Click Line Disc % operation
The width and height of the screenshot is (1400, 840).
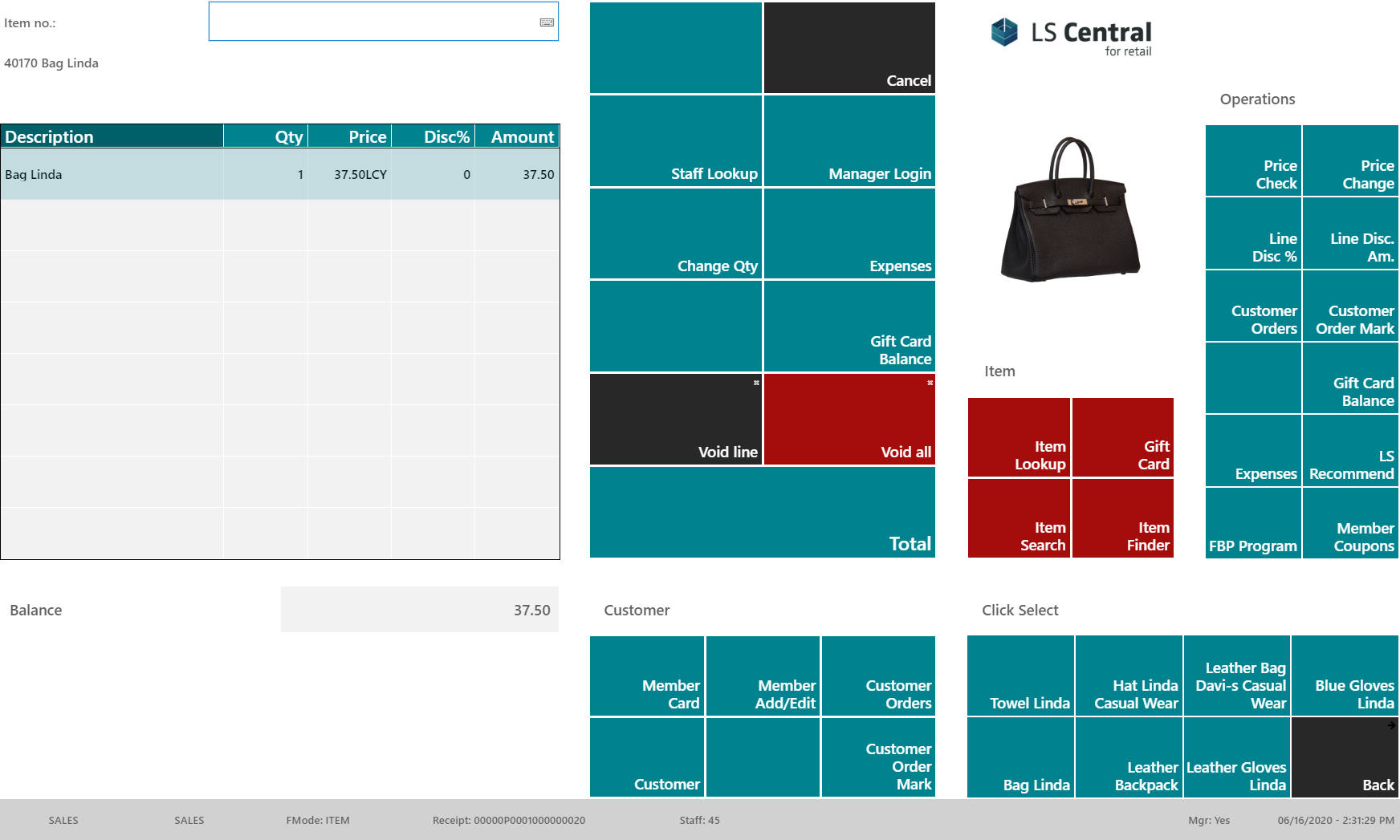pyautogui.click(x=1253, y=233)
